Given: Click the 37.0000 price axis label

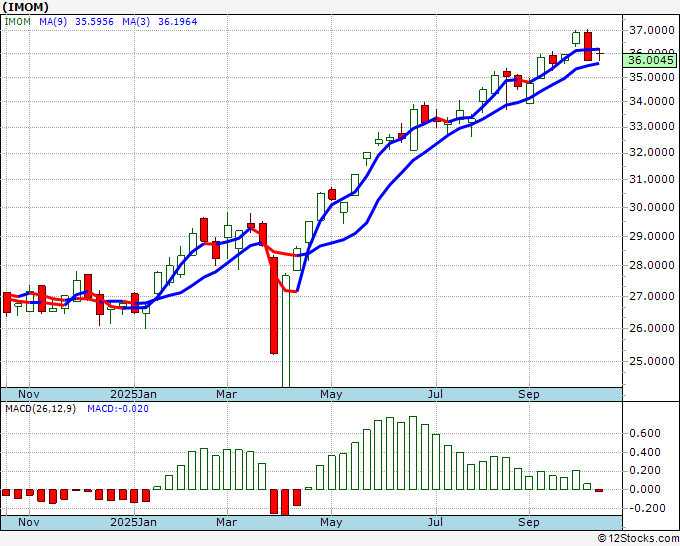Looking at the screenshot, I should 651,30.
